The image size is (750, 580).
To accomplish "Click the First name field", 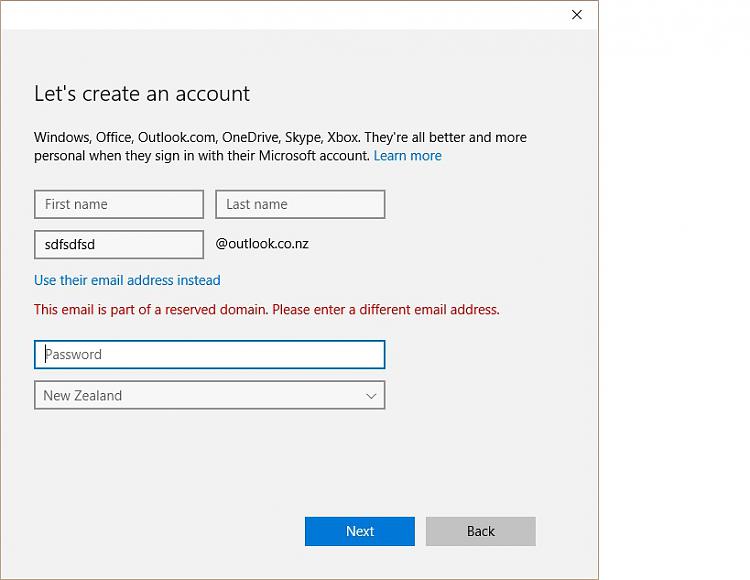I will coord(119,204).
